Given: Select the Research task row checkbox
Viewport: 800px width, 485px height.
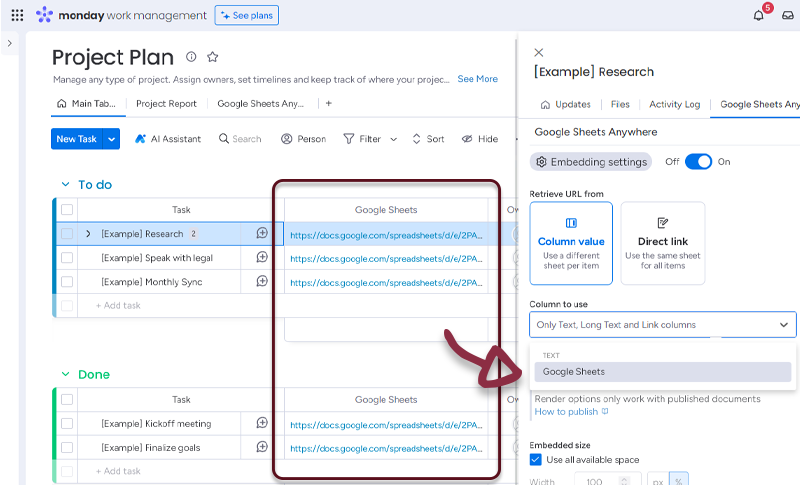Looking at the screenshot, I should [67, 234].
